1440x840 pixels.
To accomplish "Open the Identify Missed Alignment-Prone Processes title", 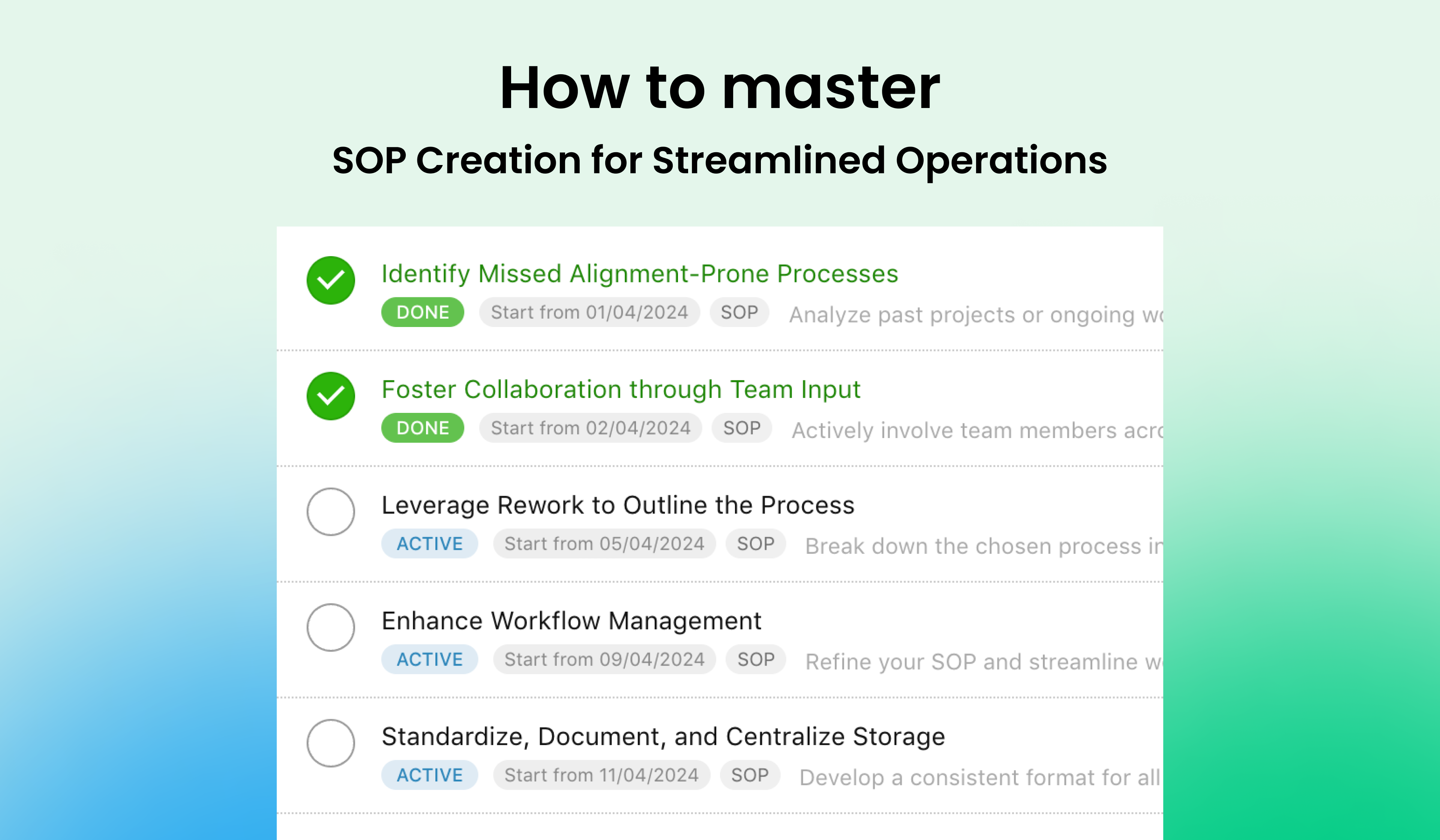I will coord(639,274).
